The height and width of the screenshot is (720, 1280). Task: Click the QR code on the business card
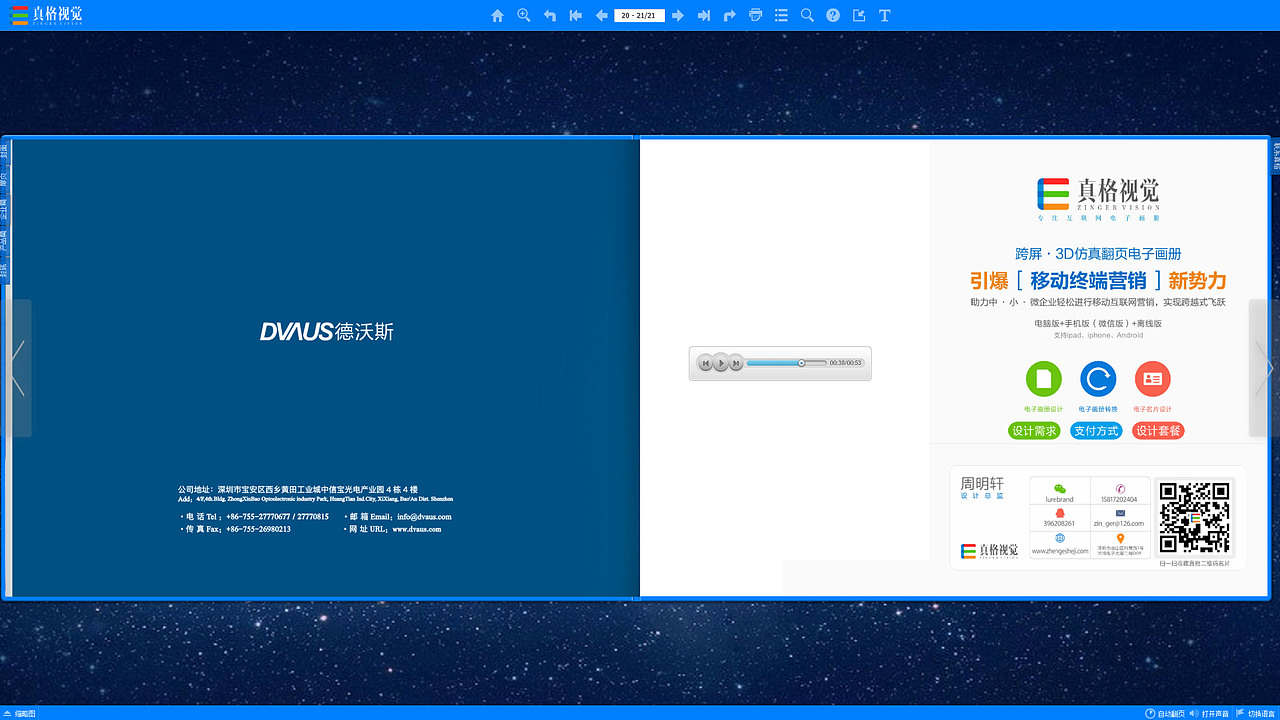coord(1194,518)
